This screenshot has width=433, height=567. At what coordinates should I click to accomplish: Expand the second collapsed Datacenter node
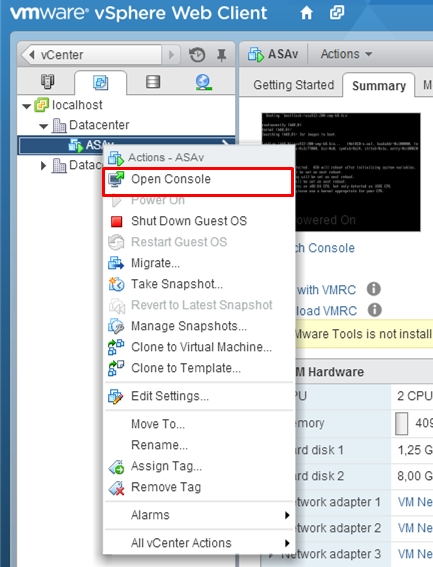click(x=43, y=166)
